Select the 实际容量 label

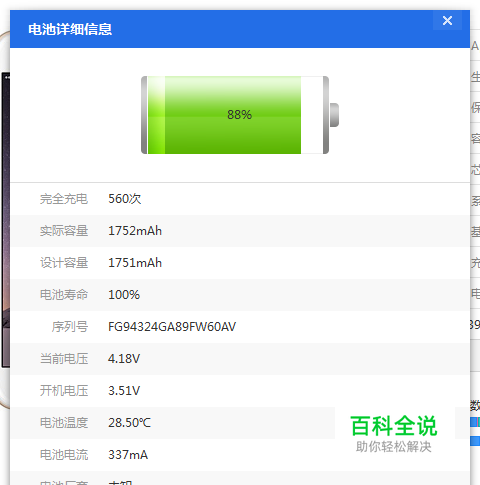click(64, 231)
